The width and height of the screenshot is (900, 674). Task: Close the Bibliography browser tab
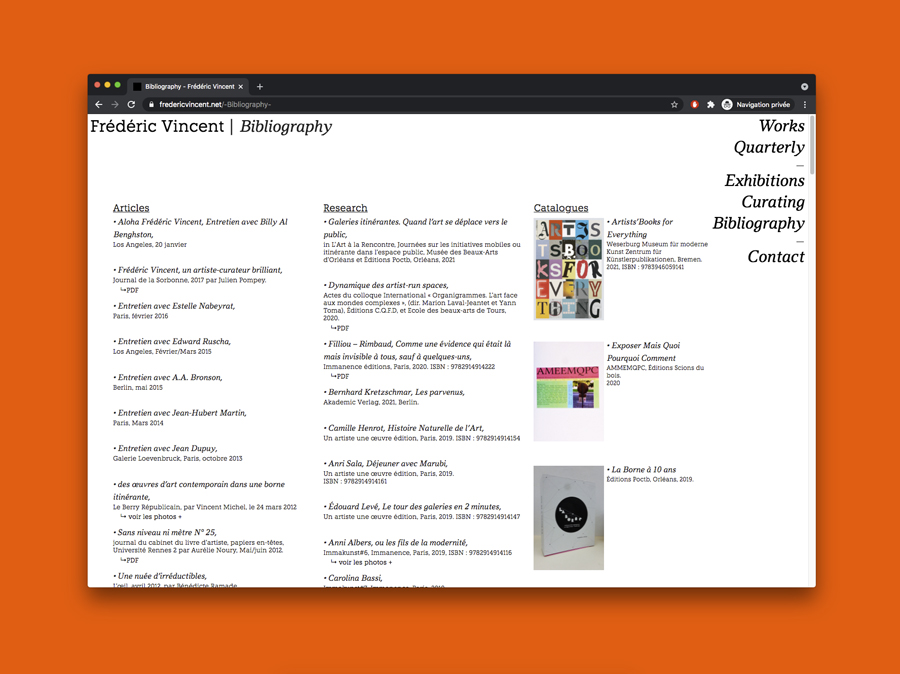coord(240,87)
